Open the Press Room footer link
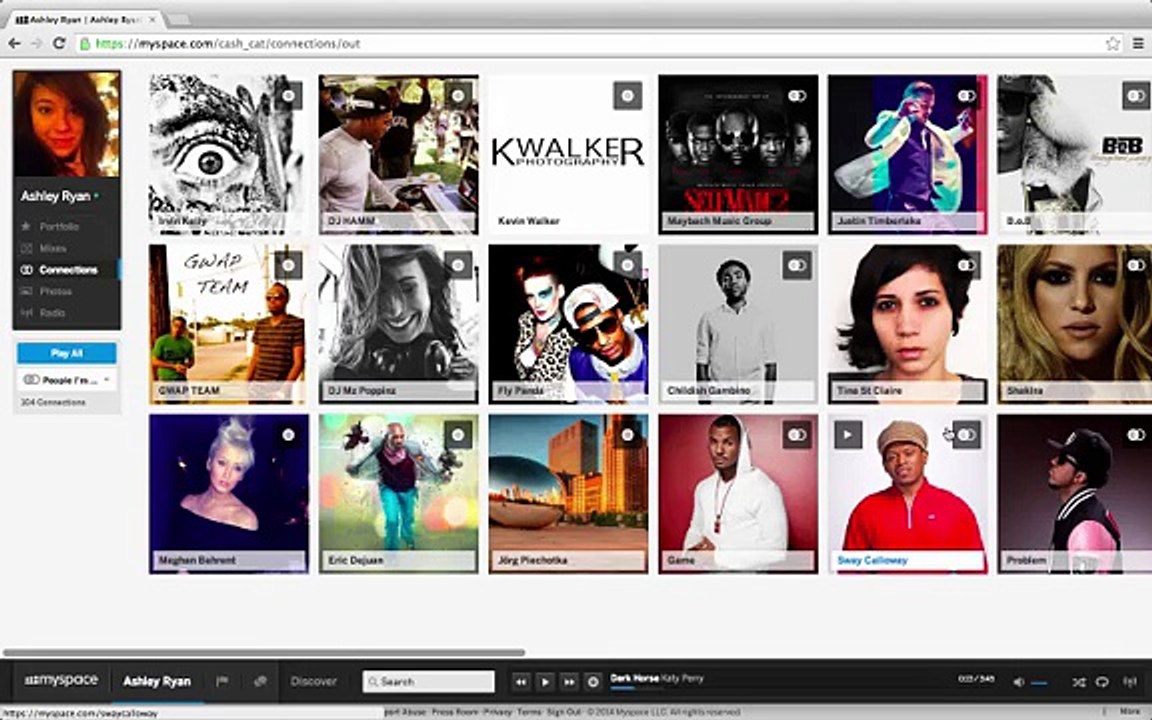The width and height of the screenshot is (1152, 720). (455, 712)
